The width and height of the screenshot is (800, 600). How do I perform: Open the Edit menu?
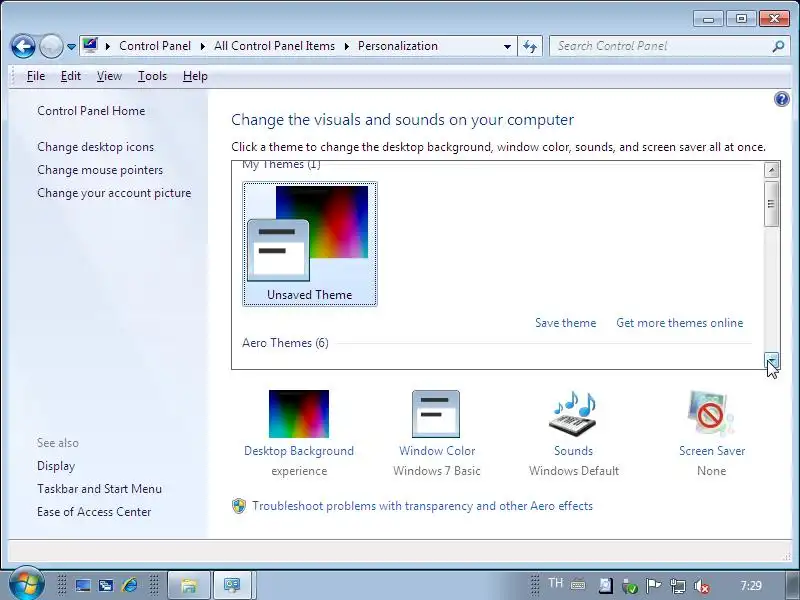pos(70,76)
